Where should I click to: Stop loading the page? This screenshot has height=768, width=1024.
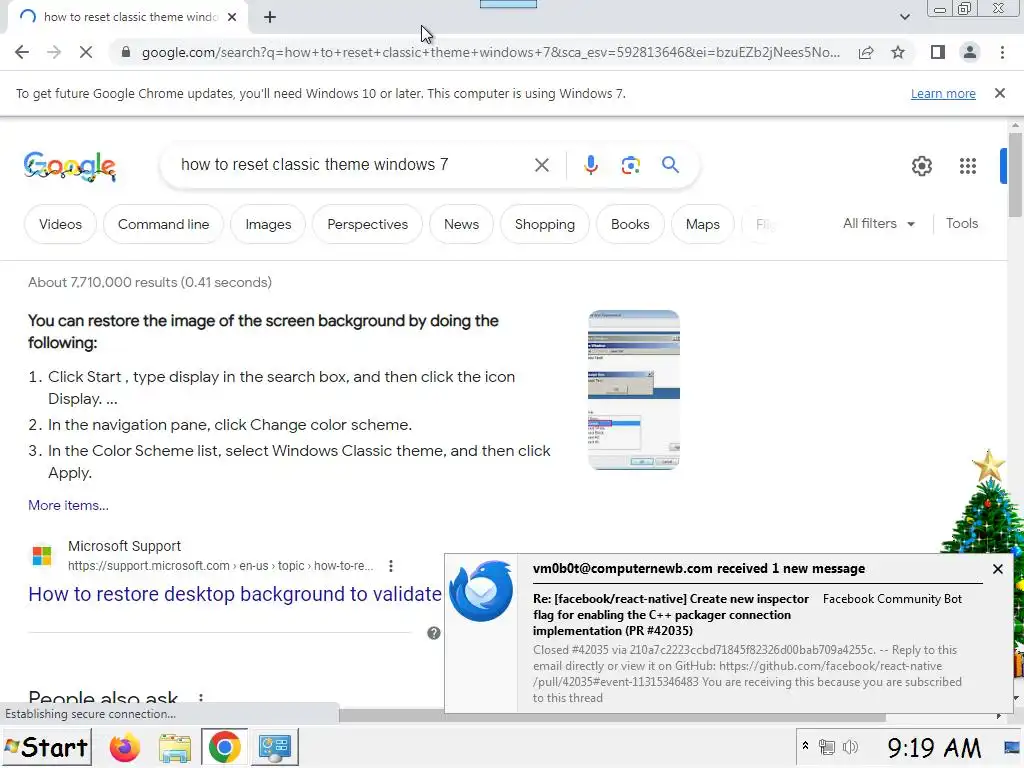click(86, 52)
